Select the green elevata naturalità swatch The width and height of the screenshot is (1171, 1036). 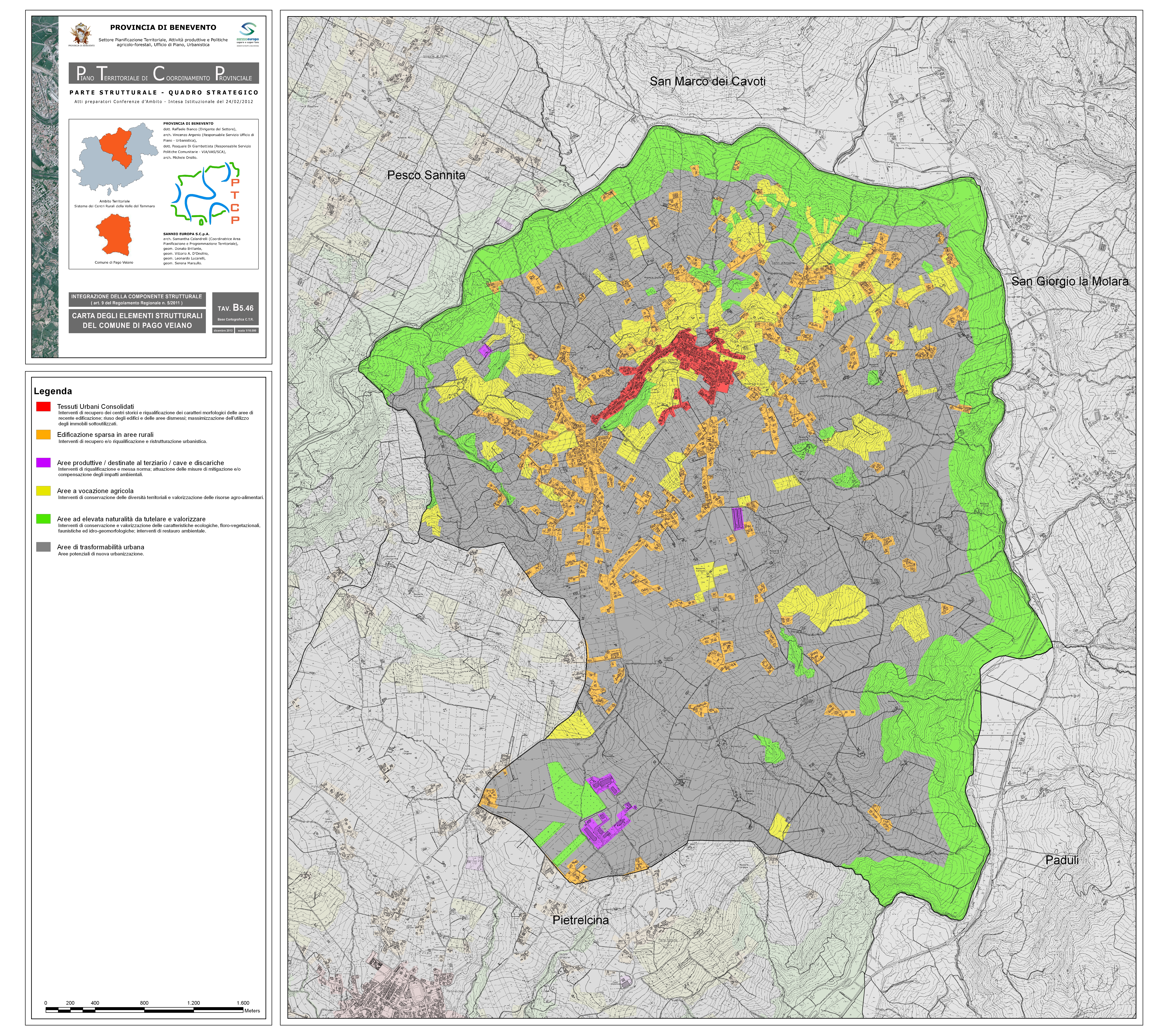point(44,518)
